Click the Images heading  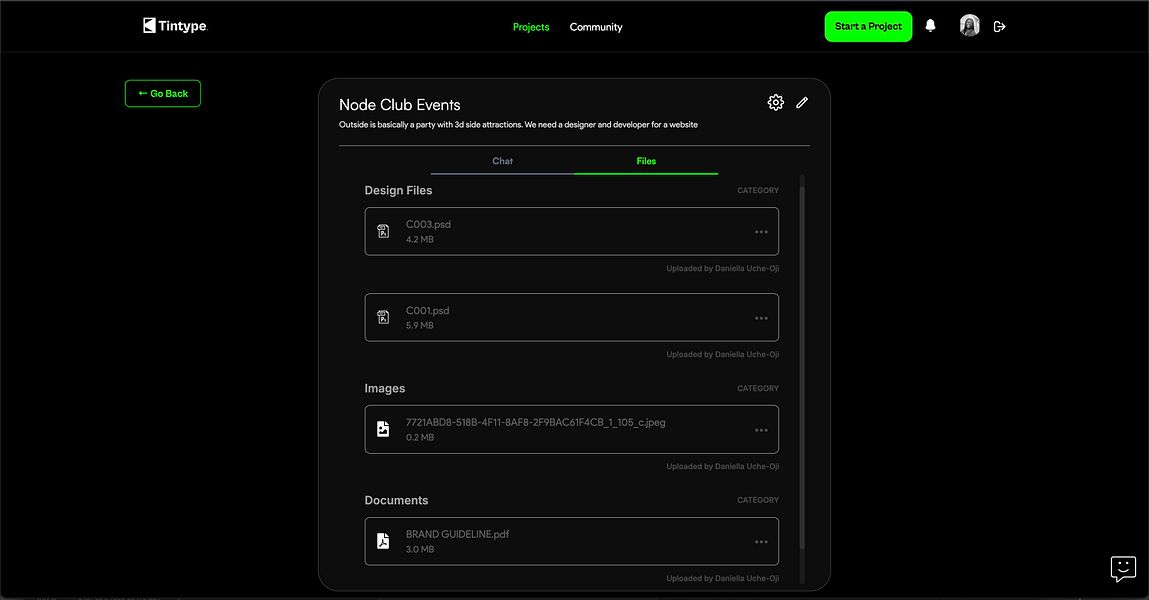pos(385,388)
